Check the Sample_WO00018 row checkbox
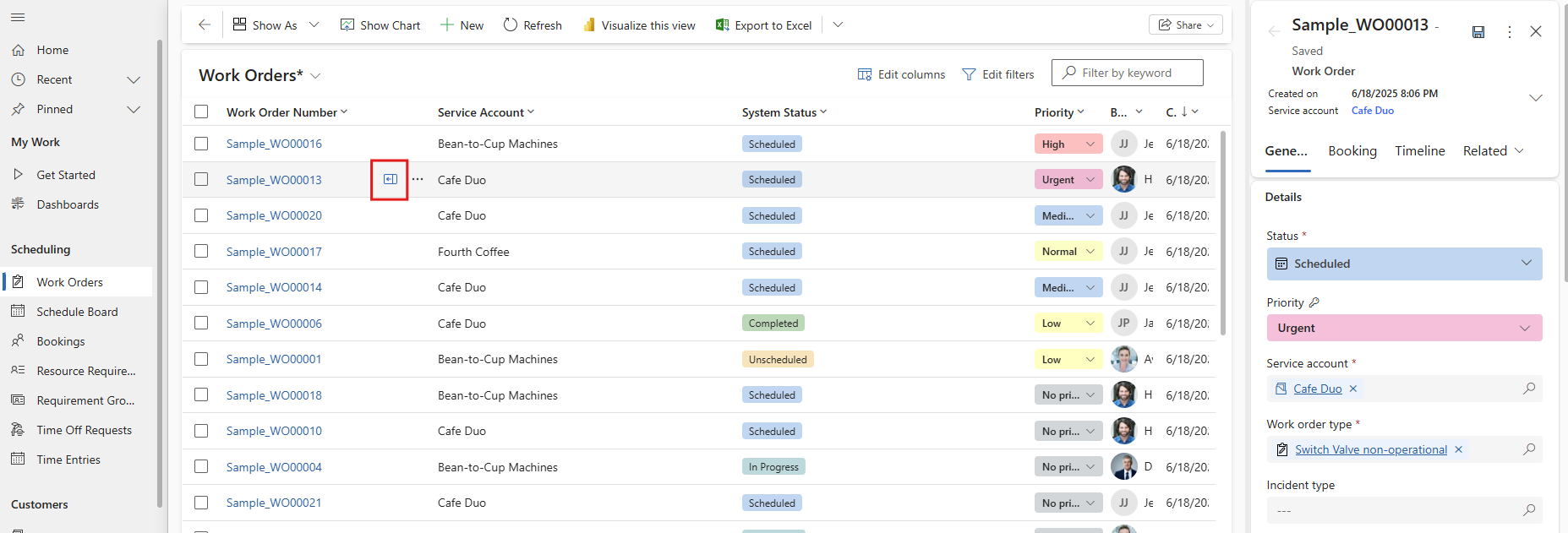This screenshot has height=533, width=1568. [x=201, y=394]
